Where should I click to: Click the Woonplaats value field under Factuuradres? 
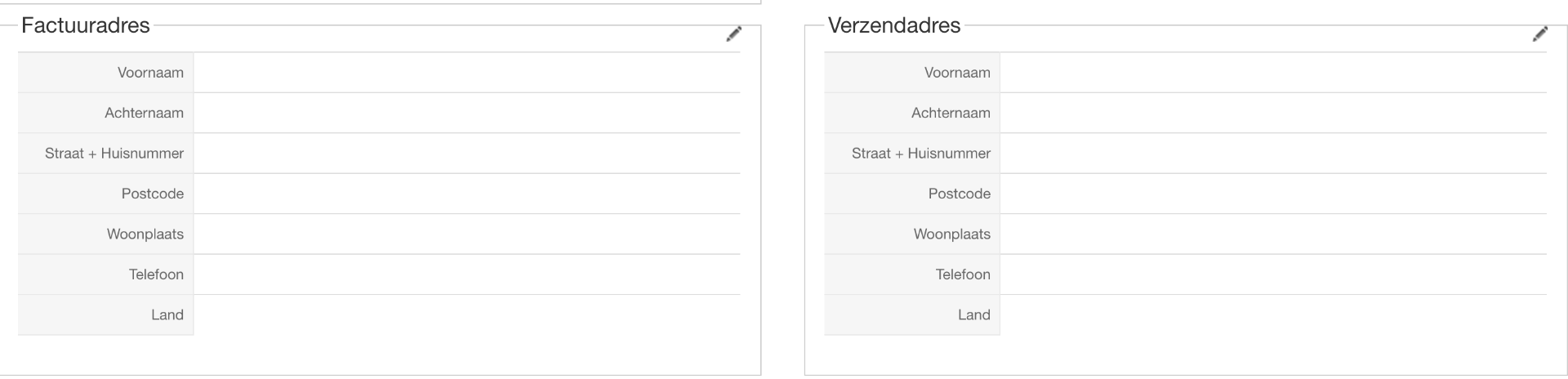[x=466, y=234]
